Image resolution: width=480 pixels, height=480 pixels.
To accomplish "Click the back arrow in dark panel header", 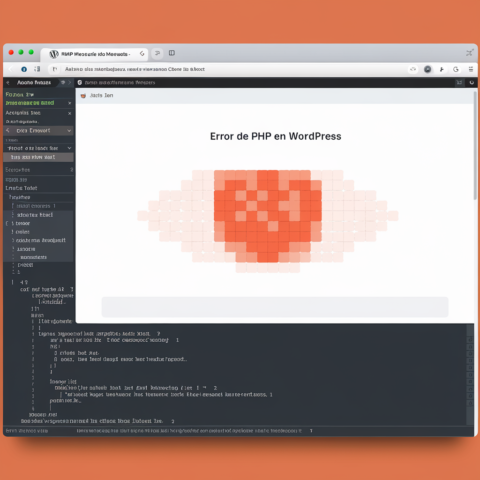I will point(8,82).
